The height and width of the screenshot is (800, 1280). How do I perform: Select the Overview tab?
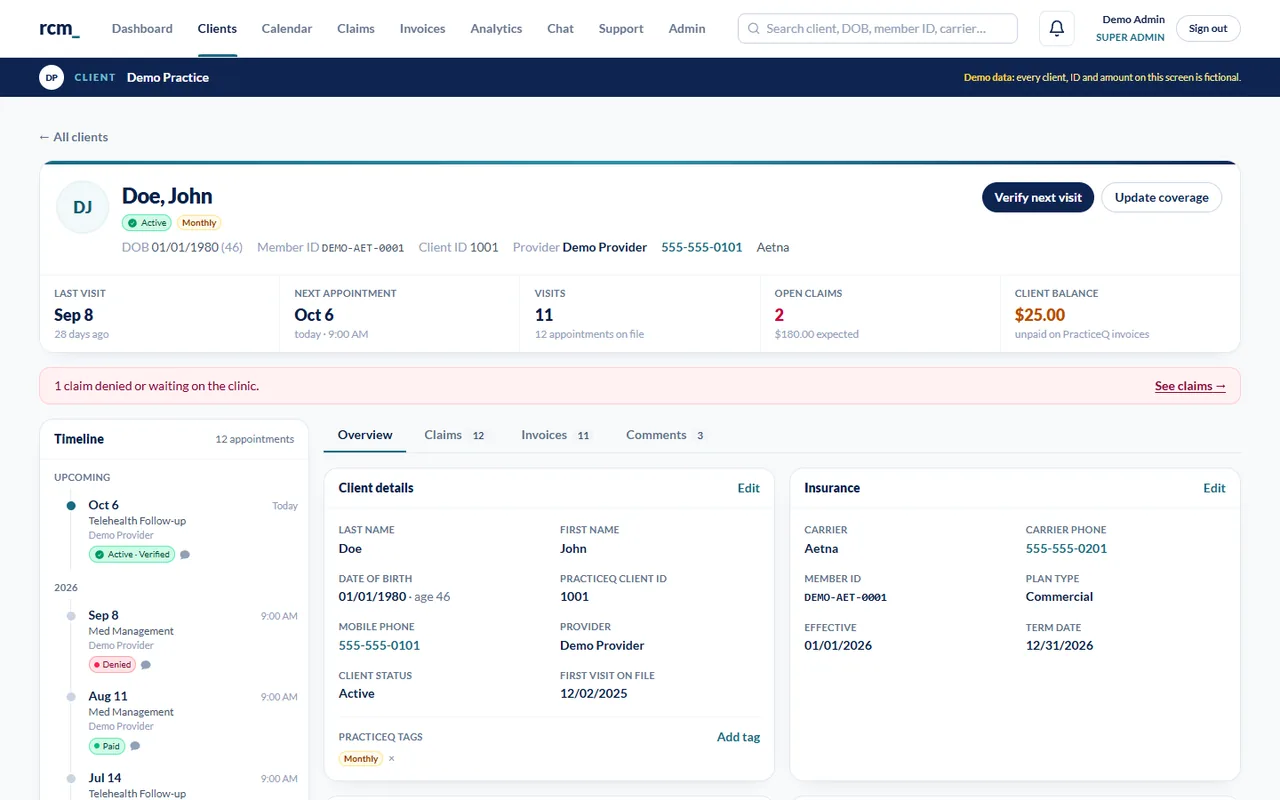[x=365, y=435]
